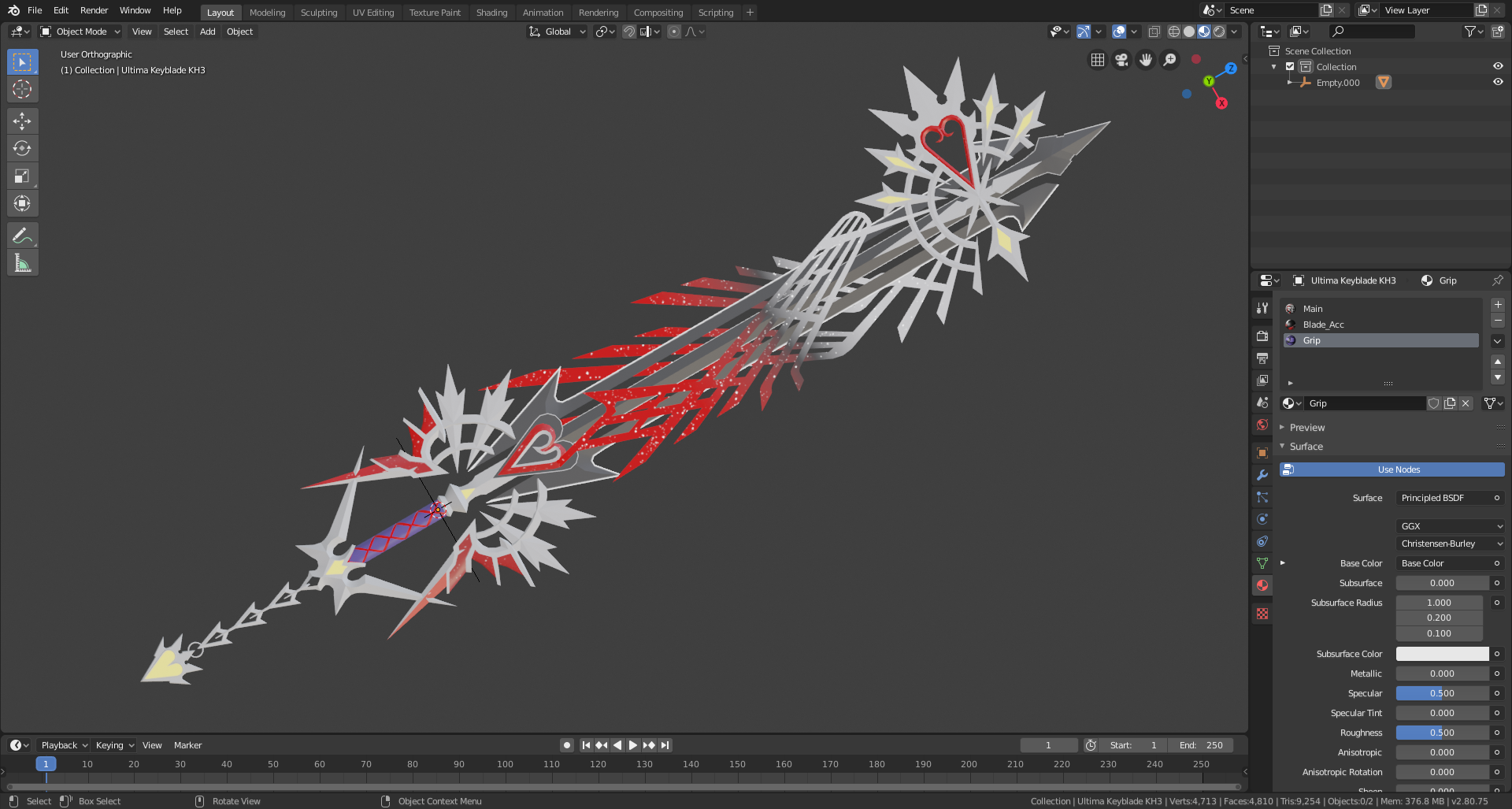This screenshot has height=809, width=1512.
Task: Open the Scene properties tab
Action: pos(1262,403)
